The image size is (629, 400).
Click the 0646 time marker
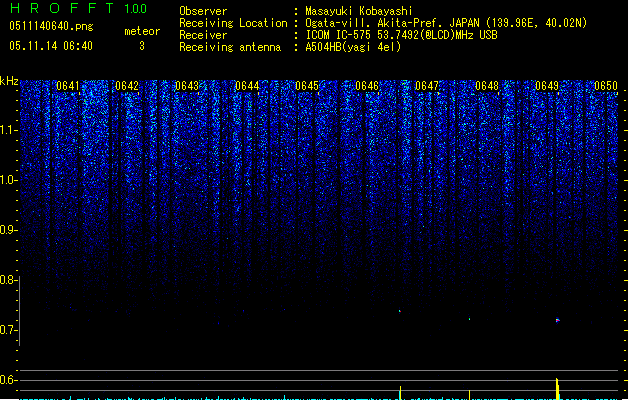367,86
